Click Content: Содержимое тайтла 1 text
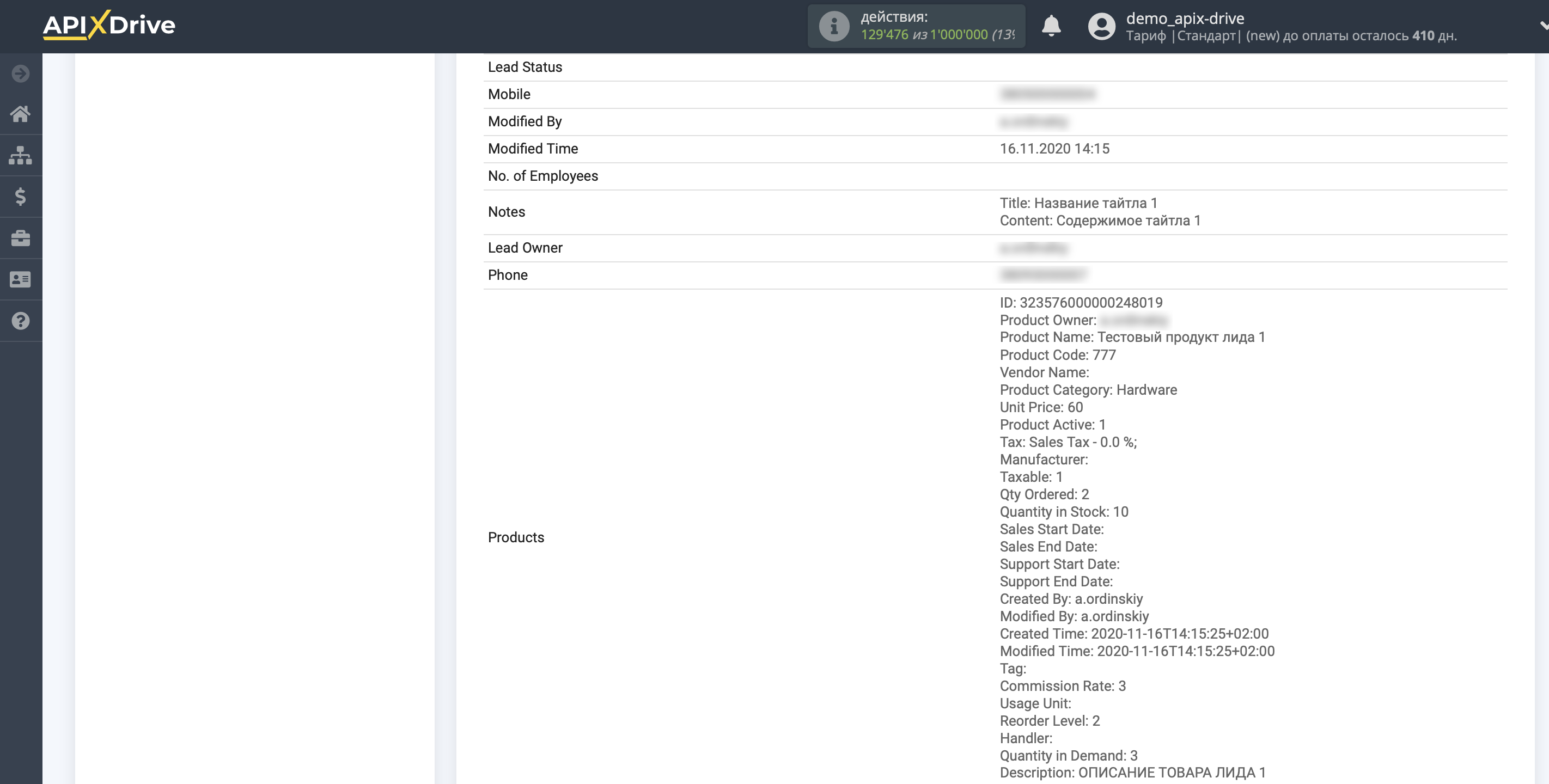 point(1100,220)
